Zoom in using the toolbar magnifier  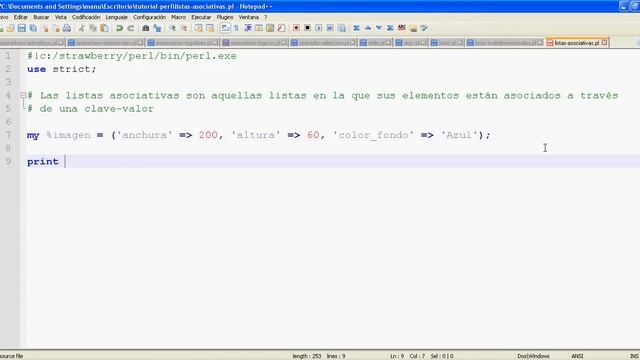172,28
